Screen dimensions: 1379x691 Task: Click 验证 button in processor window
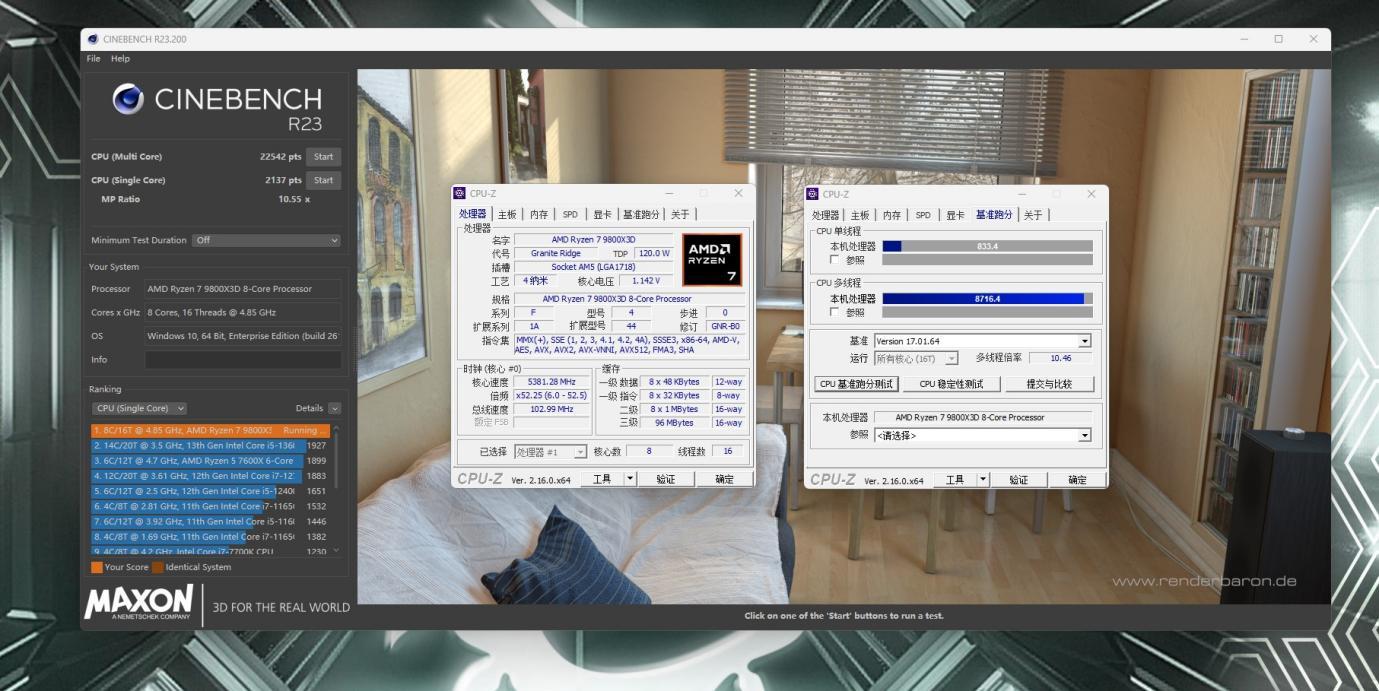[x=665, y=479]
